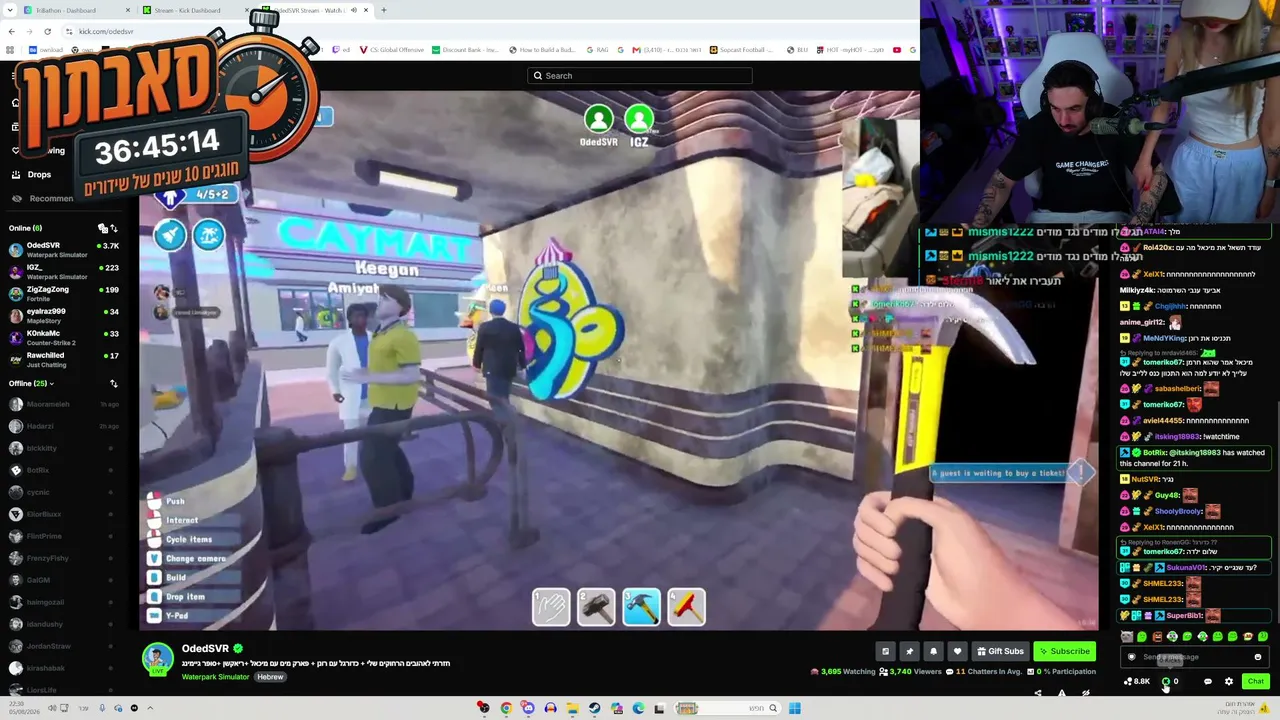The image size is (1280, 720).
Task: Select K0nkaMc streaming Counter-Strike 2
Action: tap(65, 337)
